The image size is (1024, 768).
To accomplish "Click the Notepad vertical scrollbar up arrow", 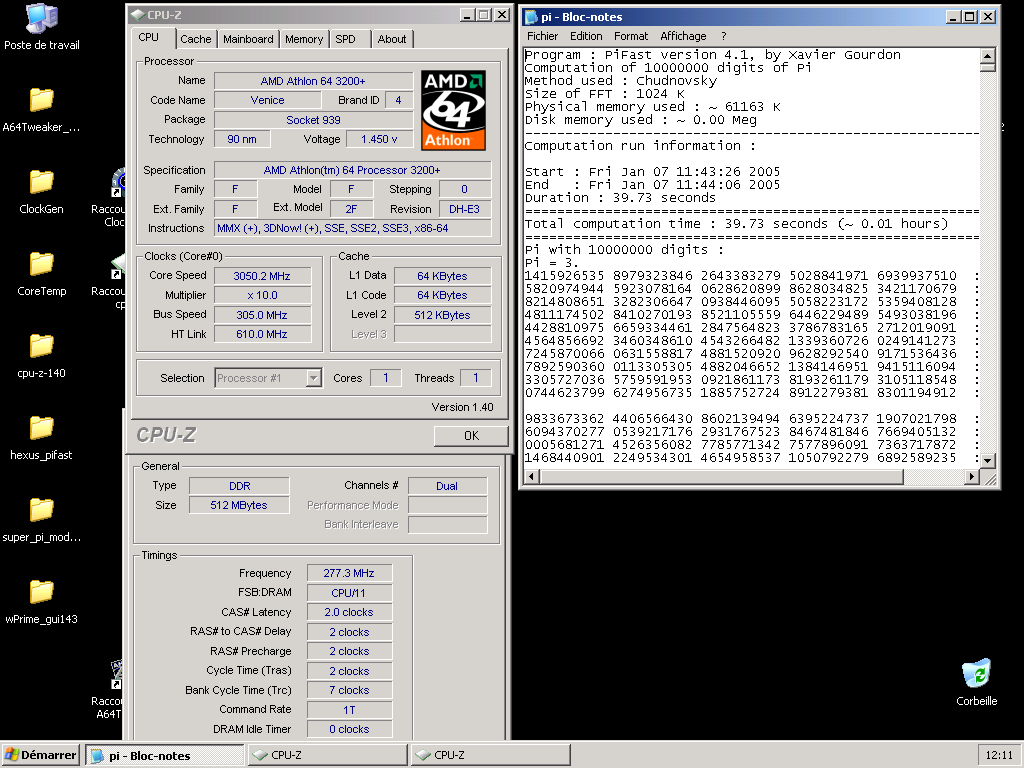I will (x=987, y=56).
